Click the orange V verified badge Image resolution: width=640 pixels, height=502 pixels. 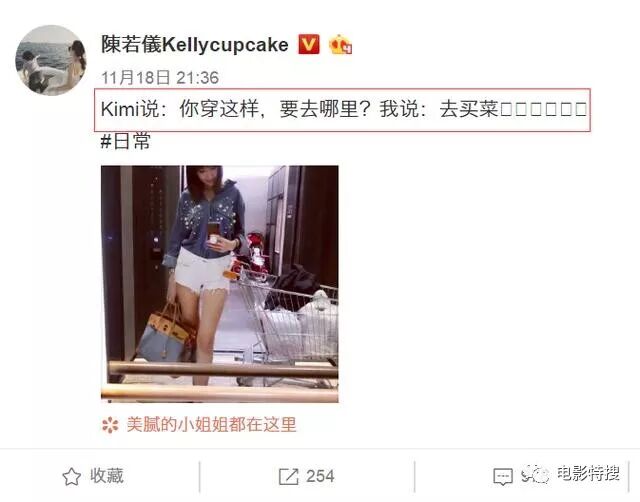tap(309, 44)
